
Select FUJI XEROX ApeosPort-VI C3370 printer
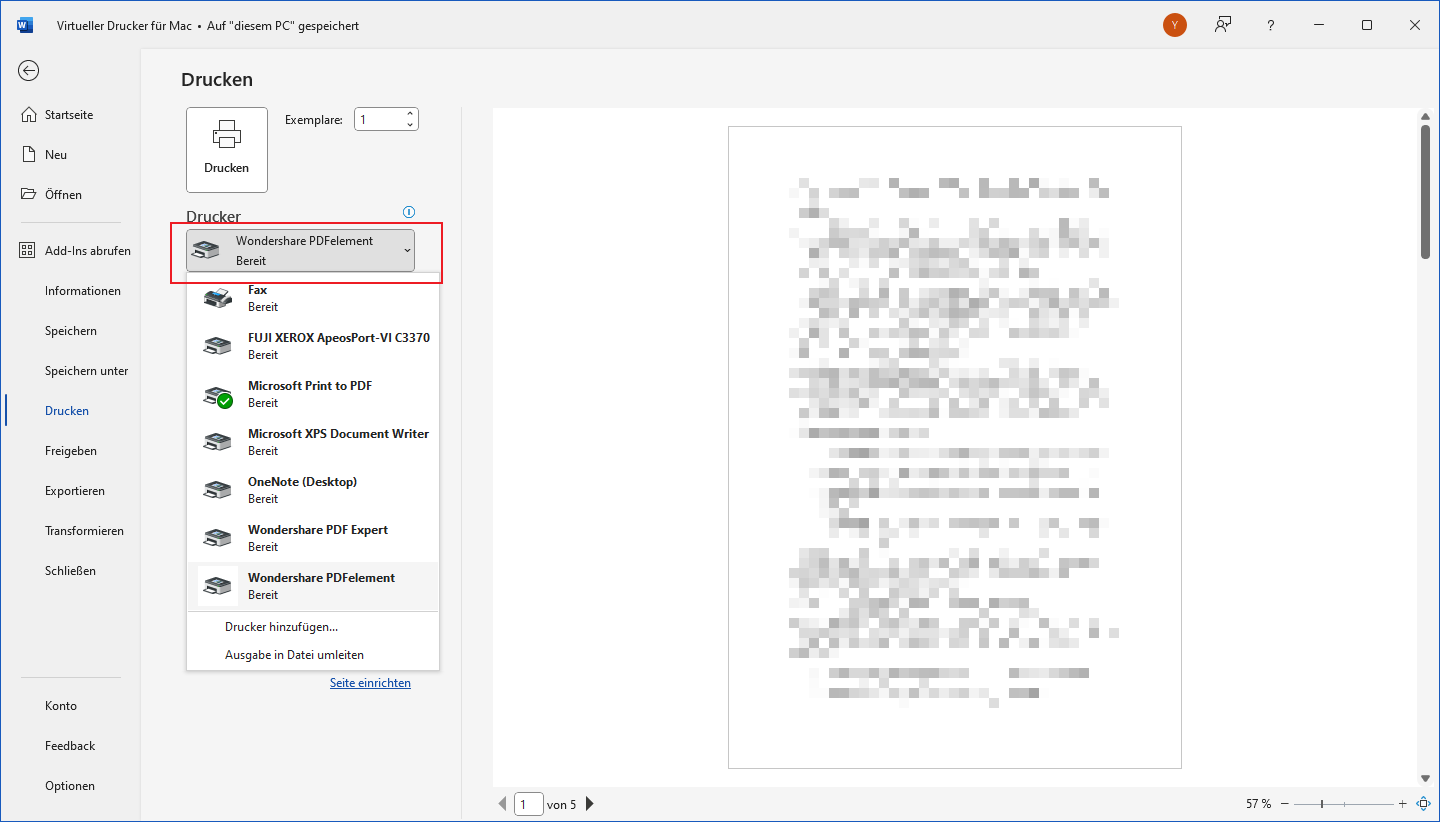[x=313, y=346]
